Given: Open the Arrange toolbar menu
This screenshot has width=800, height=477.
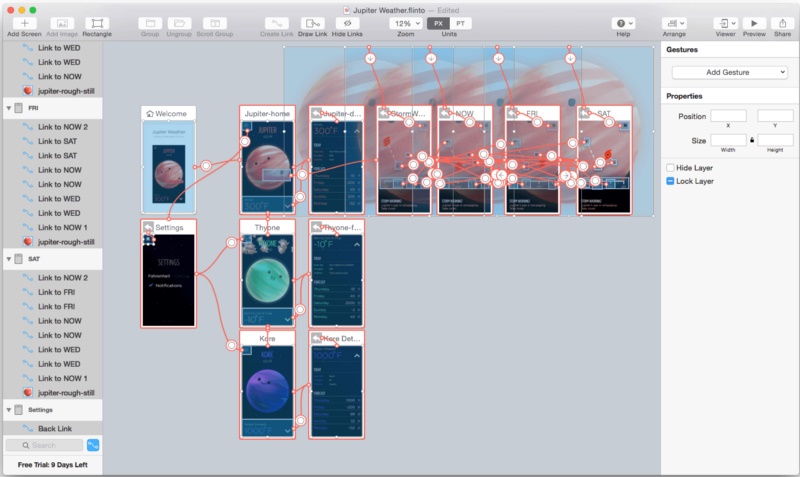Looking at the screenshot, I should point(674,22).
